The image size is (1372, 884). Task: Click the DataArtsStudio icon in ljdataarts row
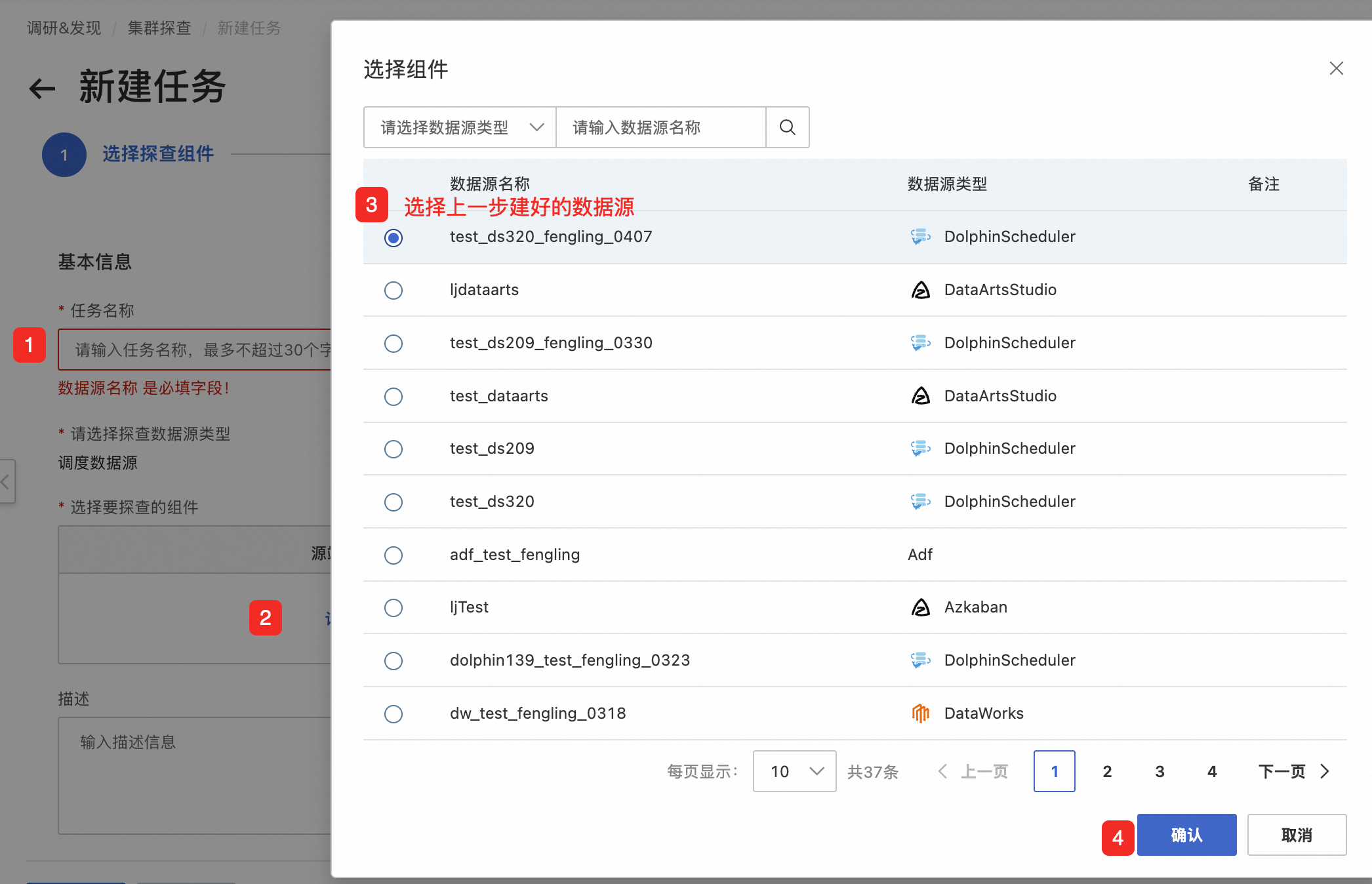pos(921,290)
